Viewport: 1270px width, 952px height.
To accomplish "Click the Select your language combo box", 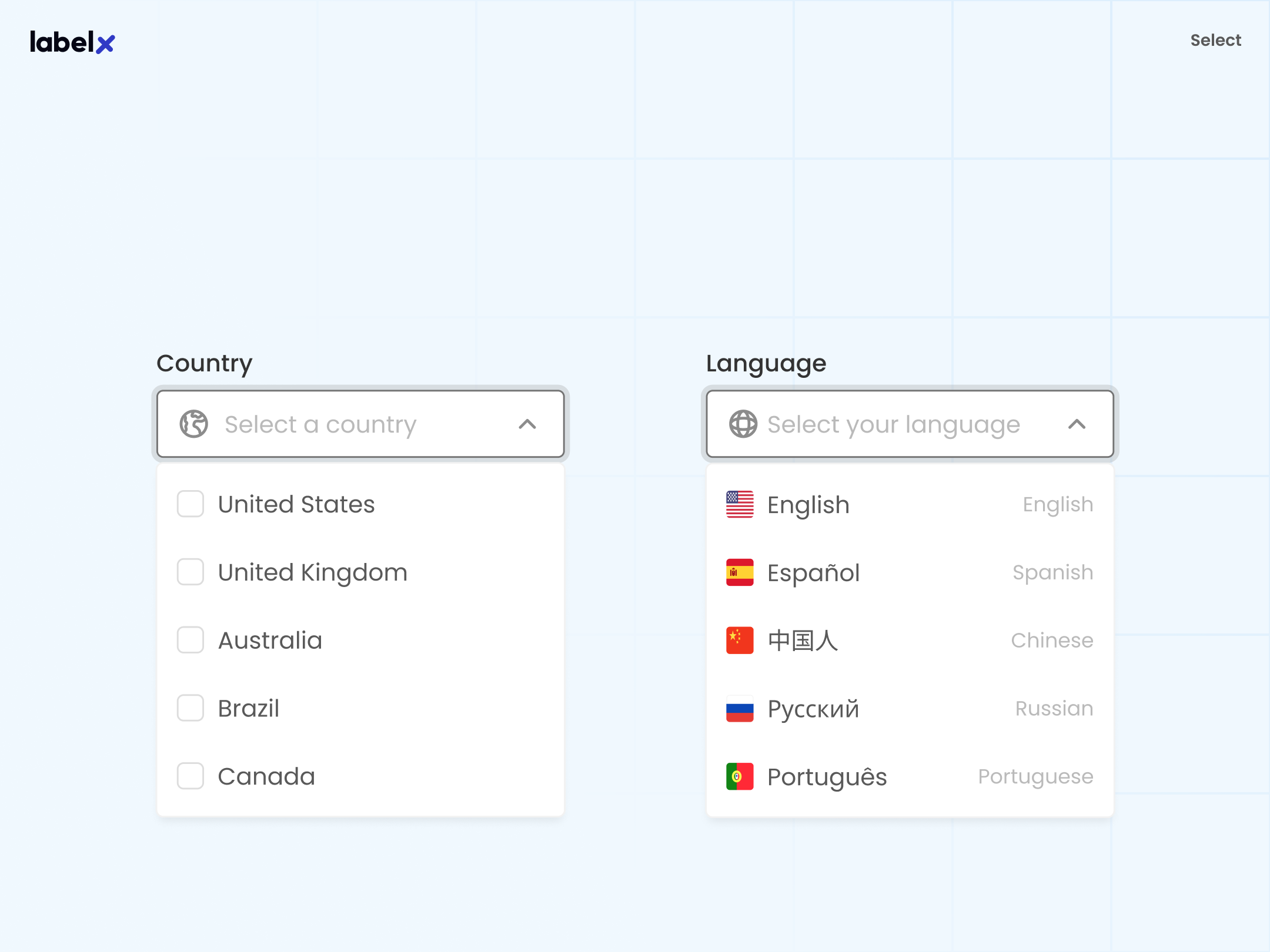I will [x=894, y=424].
